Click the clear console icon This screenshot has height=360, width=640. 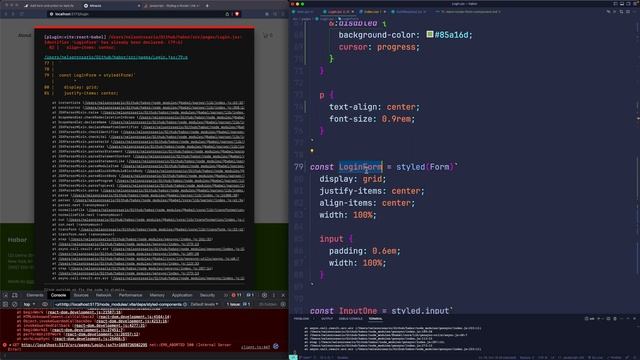pos(15,304)
